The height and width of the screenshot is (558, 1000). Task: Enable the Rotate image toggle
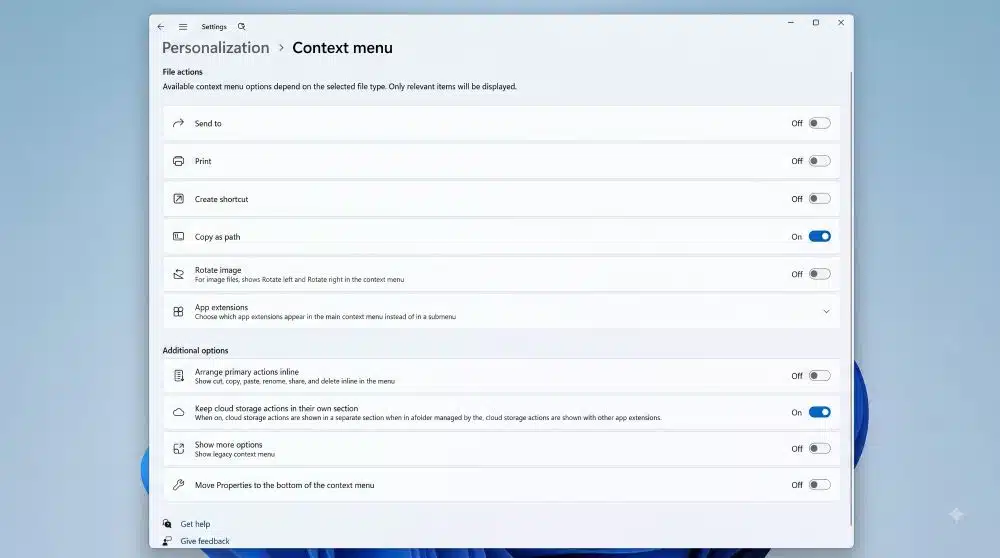click(820, 274)
